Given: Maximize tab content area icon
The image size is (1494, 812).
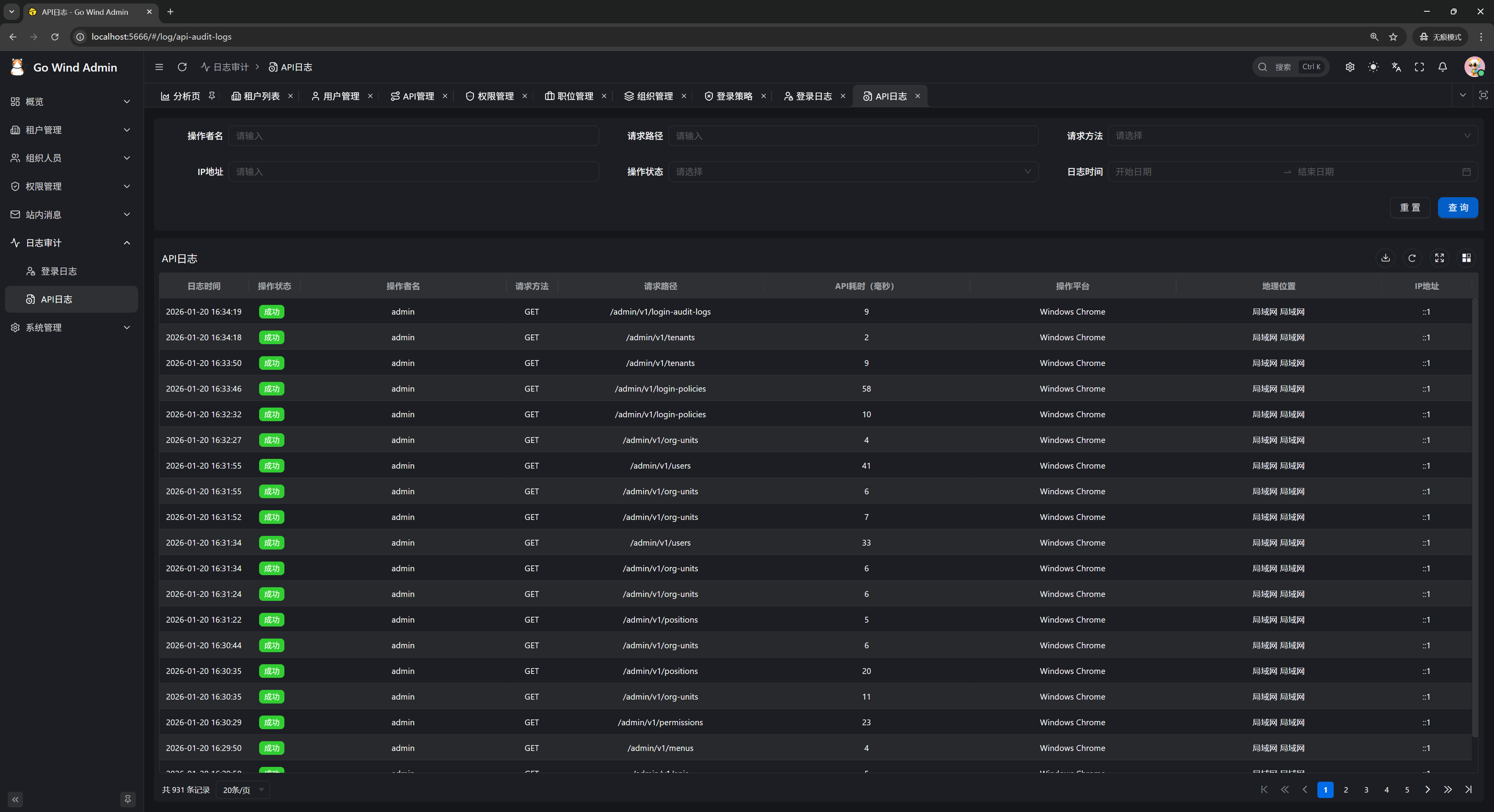Looking at the screenshot, I should [1483, 95].
